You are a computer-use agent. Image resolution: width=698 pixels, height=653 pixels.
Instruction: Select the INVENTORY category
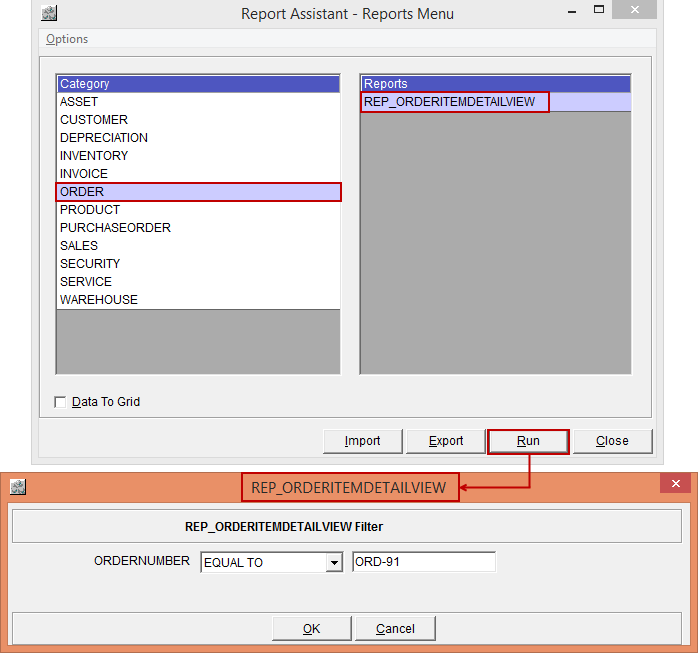(x=94, y=156)
